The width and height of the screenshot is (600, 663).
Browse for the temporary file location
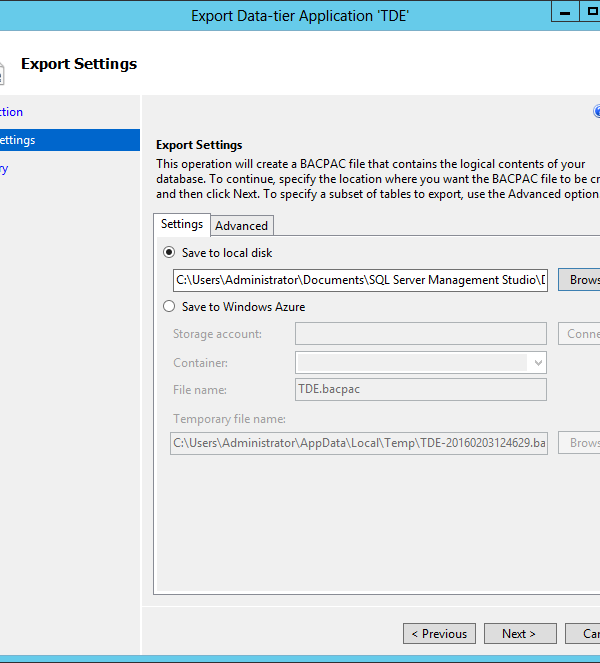579,443
